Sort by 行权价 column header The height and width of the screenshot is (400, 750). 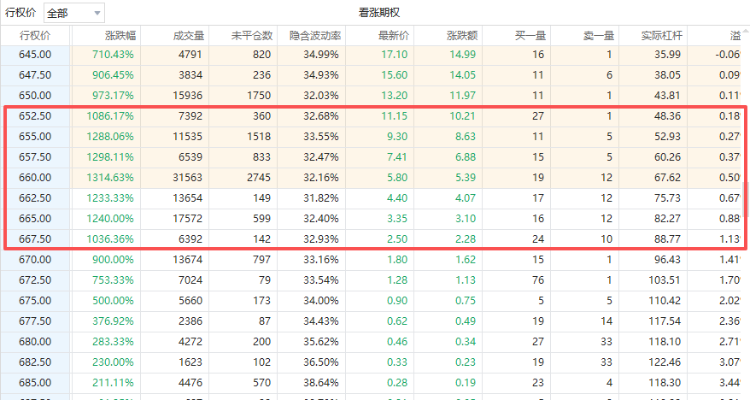[x=35, y=35]
